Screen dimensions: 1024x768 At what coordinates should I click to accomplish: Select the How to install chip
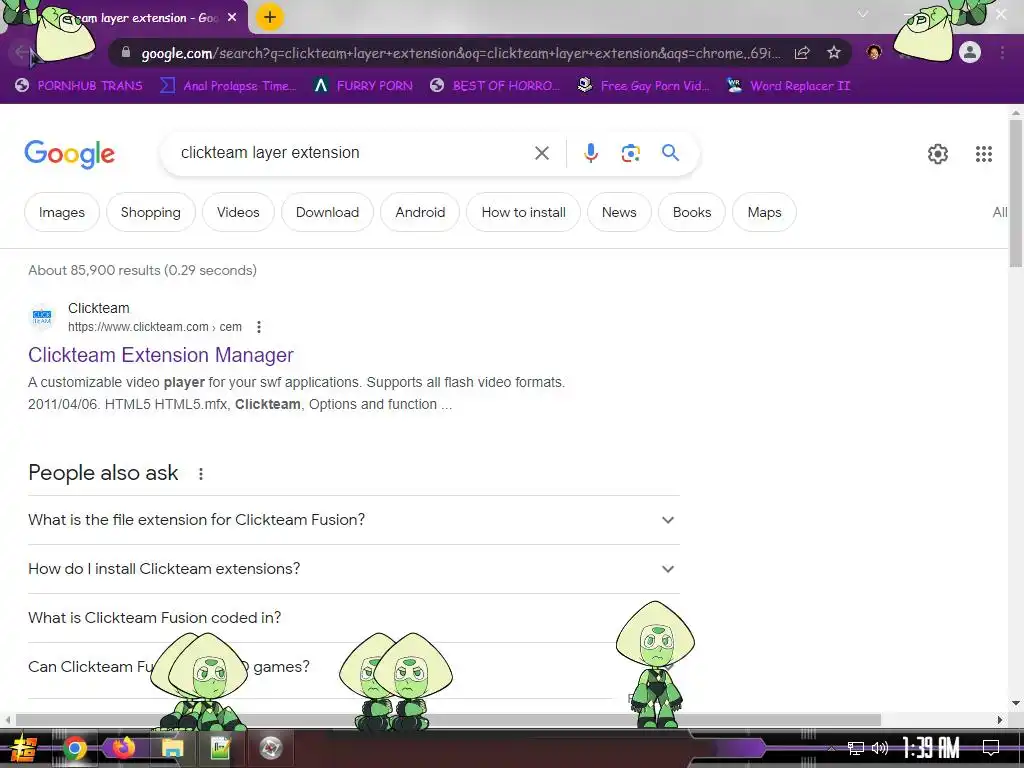[x=524, y=212]
